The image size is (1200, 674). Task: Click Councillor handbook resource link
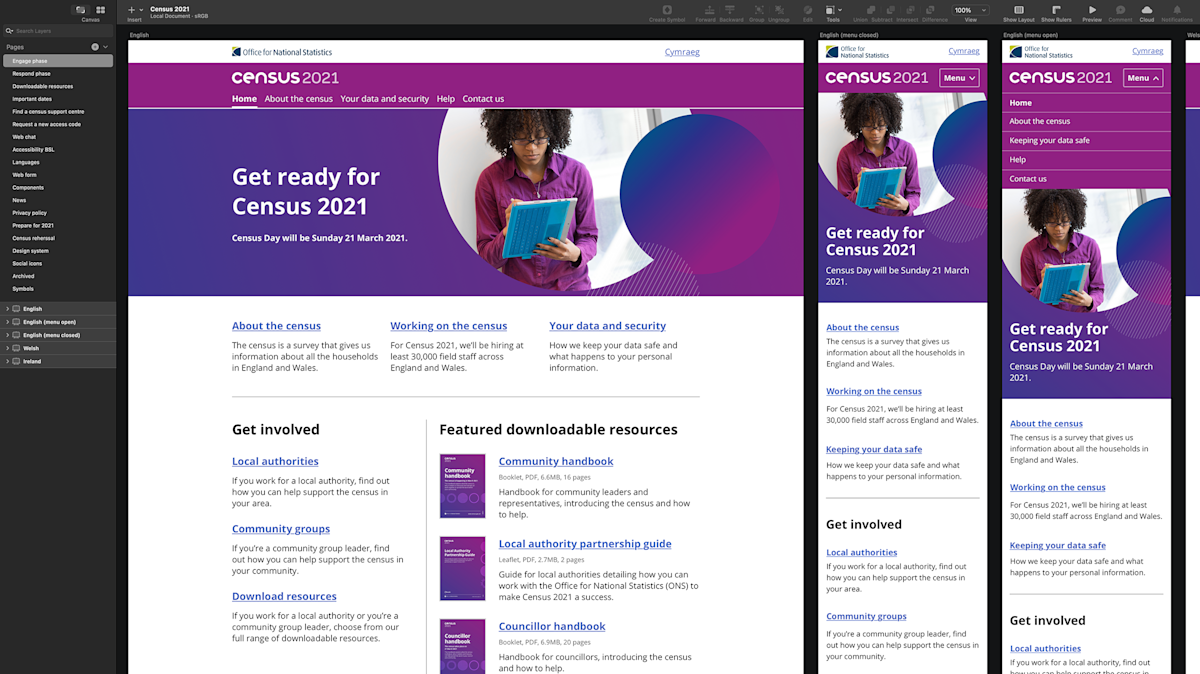tap(552, 626)
